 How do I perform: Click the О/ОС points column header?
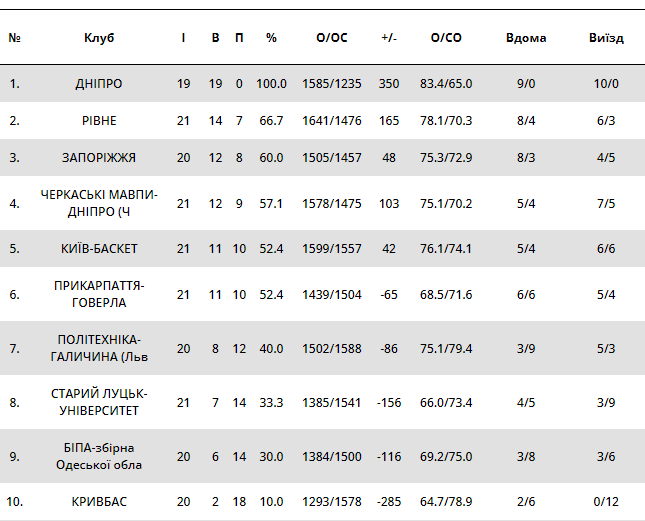[x=332, y=38]
